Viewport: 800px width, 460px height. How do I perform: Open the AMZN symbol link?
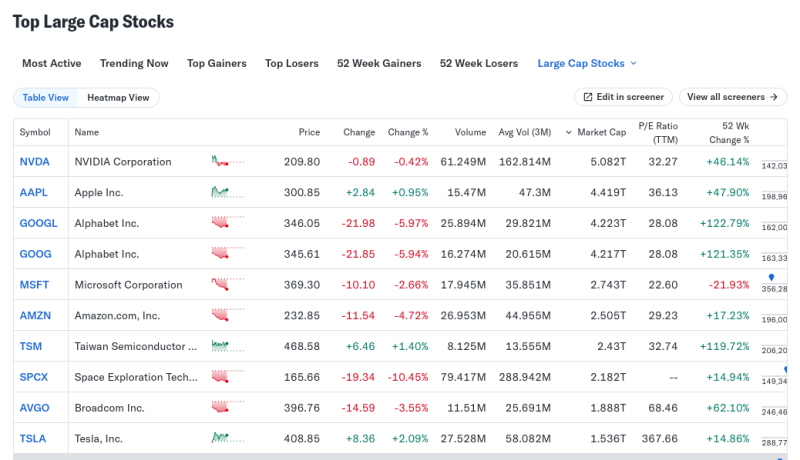coord(35,315)
